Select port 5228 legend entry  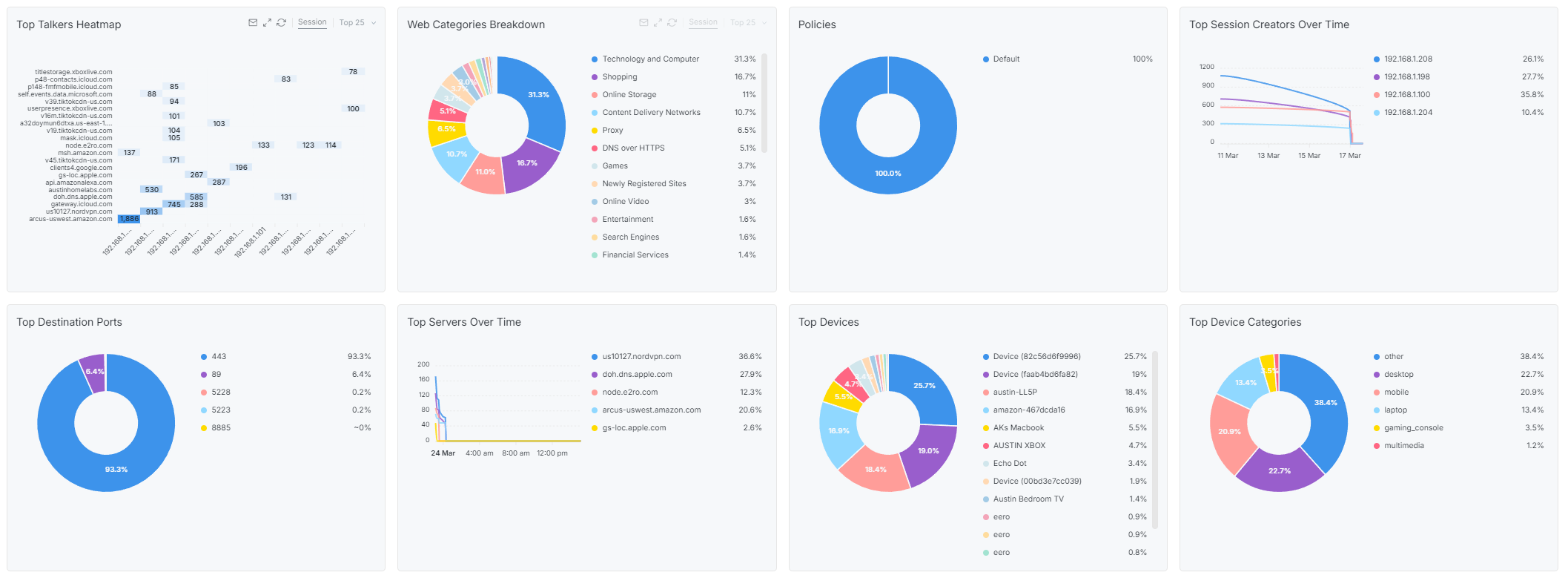285,393
